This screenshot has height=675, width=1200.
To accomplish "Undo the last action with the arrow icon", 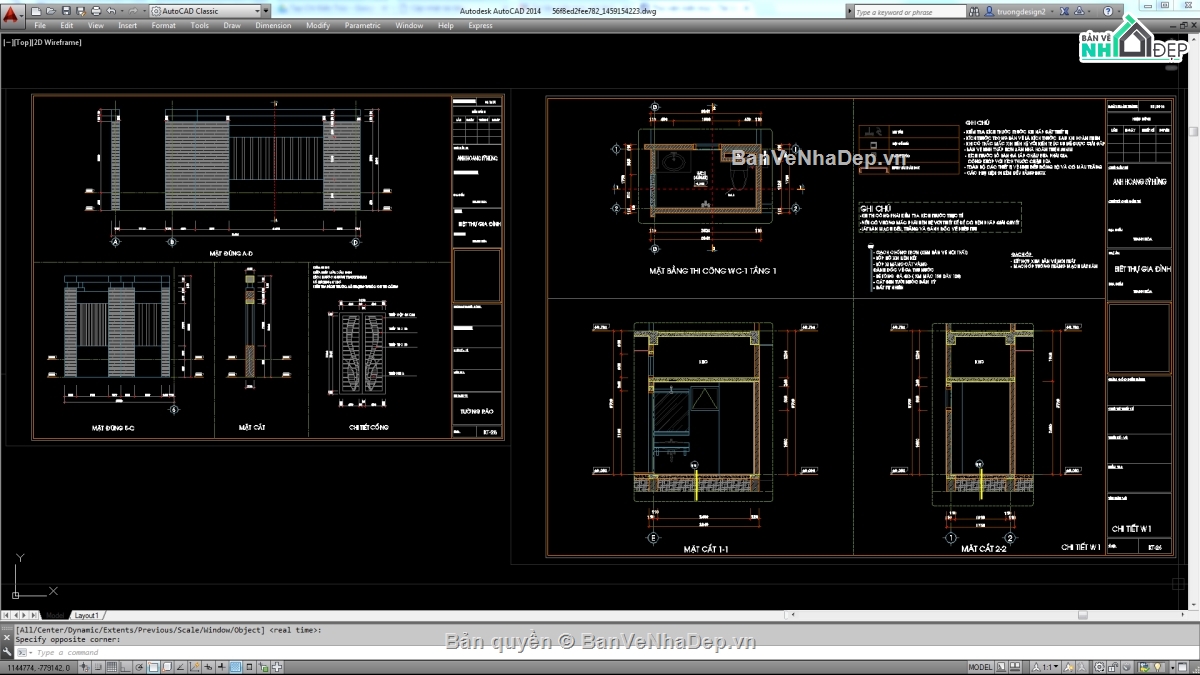I will (113, 11).
